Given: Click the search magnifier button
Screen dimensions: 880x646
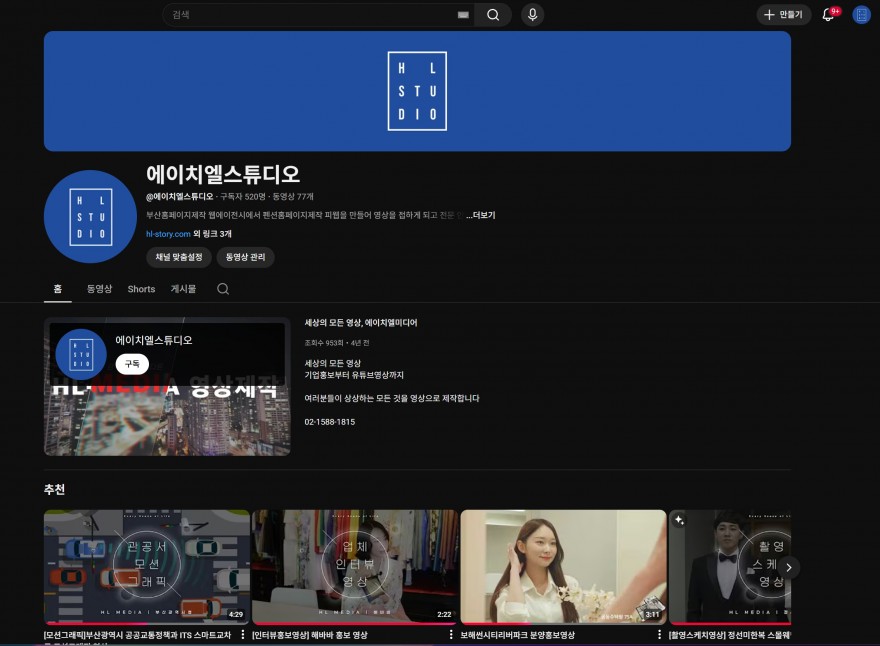Looking at the screenshot, I should (493, 15).
